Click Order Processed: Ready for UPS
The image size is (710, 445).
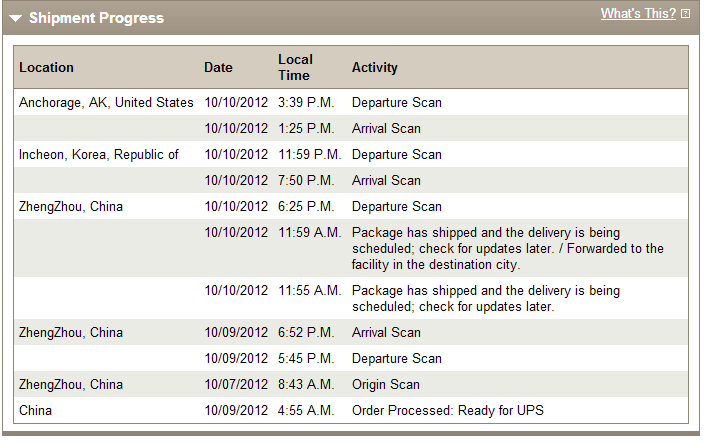click(448, 410)
